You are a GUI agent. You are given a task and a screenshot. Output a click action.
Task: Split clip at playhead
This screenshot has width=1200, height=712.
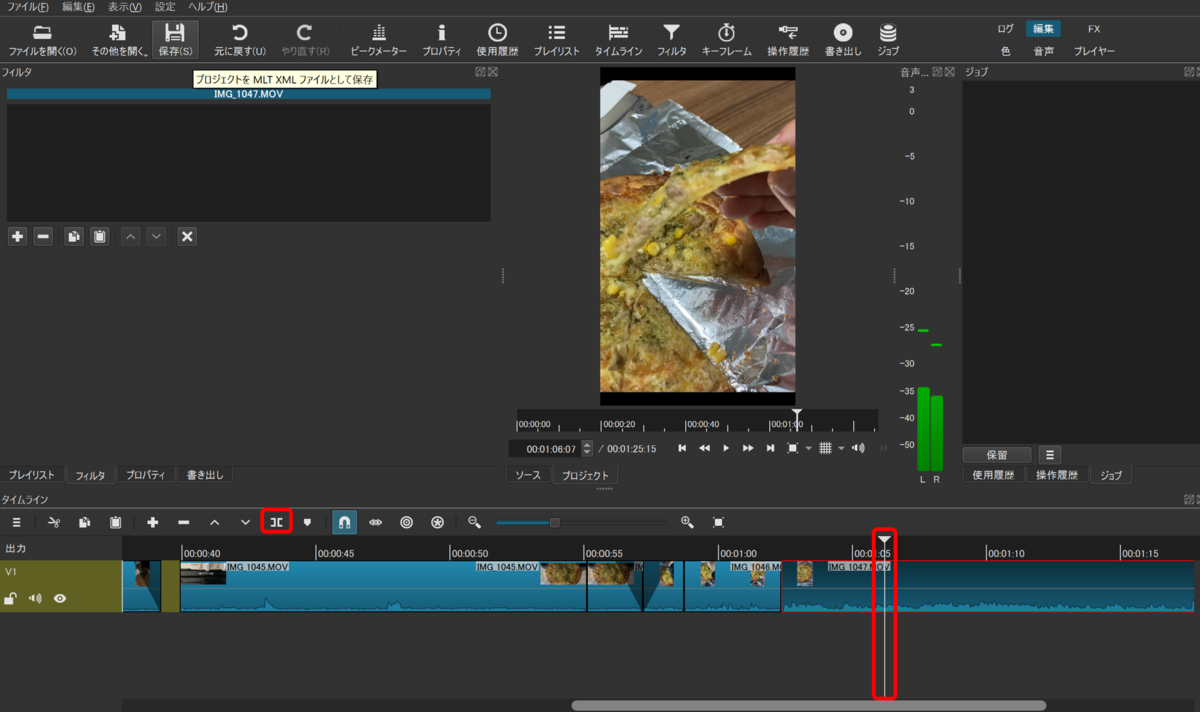pos(277,522)
